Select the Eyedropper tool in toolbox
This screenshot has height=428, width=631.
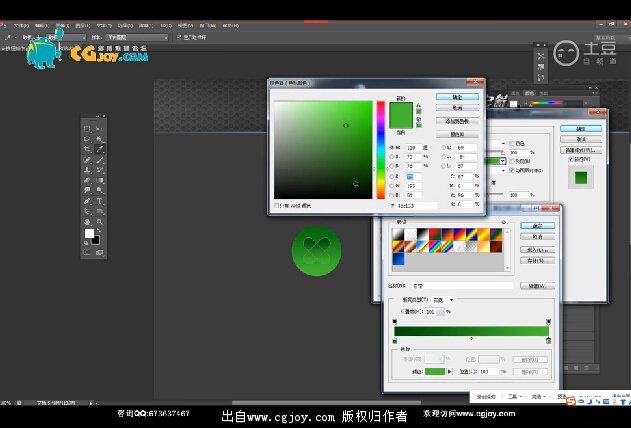tap(100, 150)
